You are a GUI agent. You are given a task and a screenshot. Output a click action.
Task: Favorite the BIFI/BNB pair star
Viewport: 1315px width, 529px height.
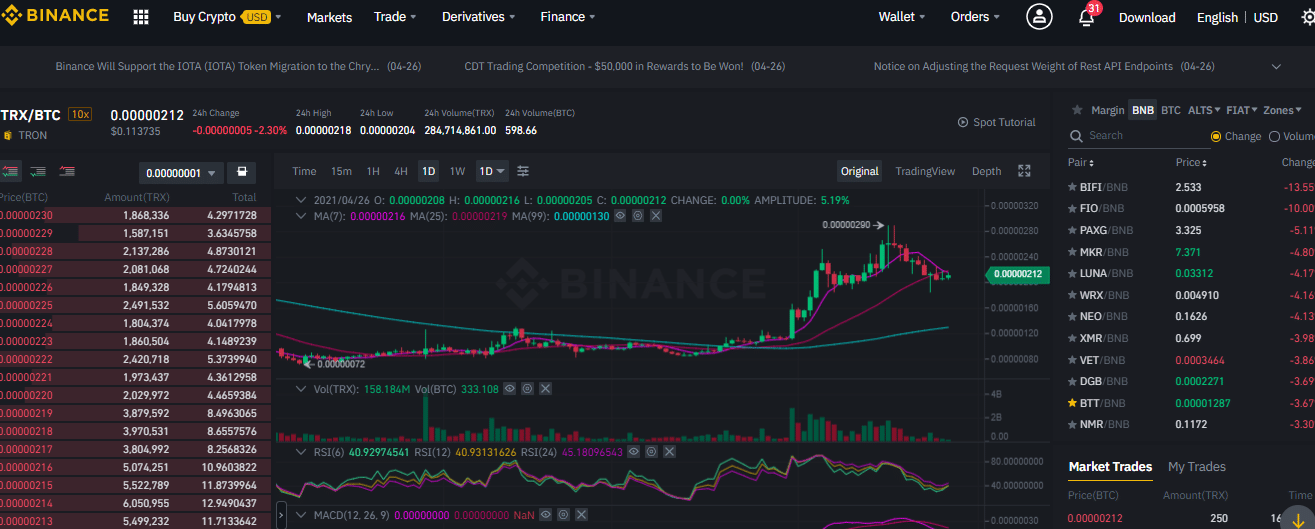1073,186
